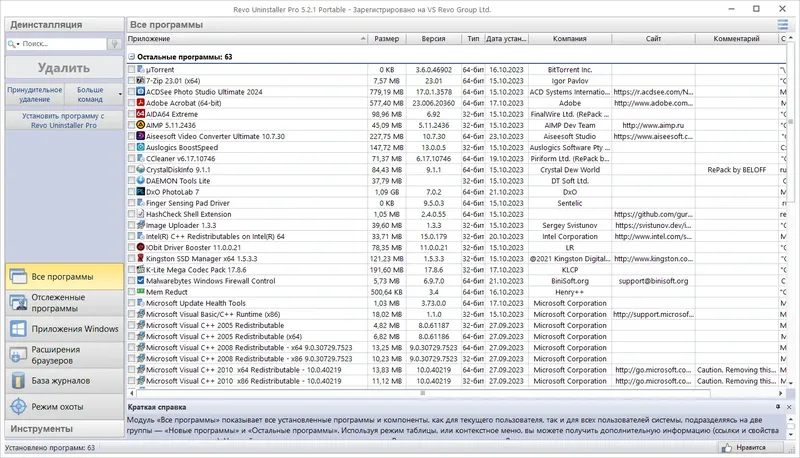Click the Windows Apps logo icon
This screenshot has width=800, height=458.
pyautogui.click(x=18, y=329)
